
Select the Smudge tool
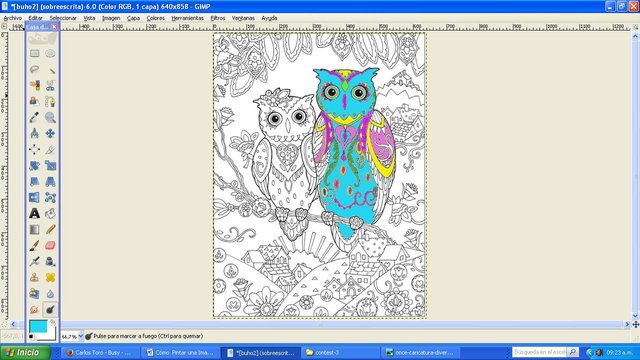[x=34, y=309]
